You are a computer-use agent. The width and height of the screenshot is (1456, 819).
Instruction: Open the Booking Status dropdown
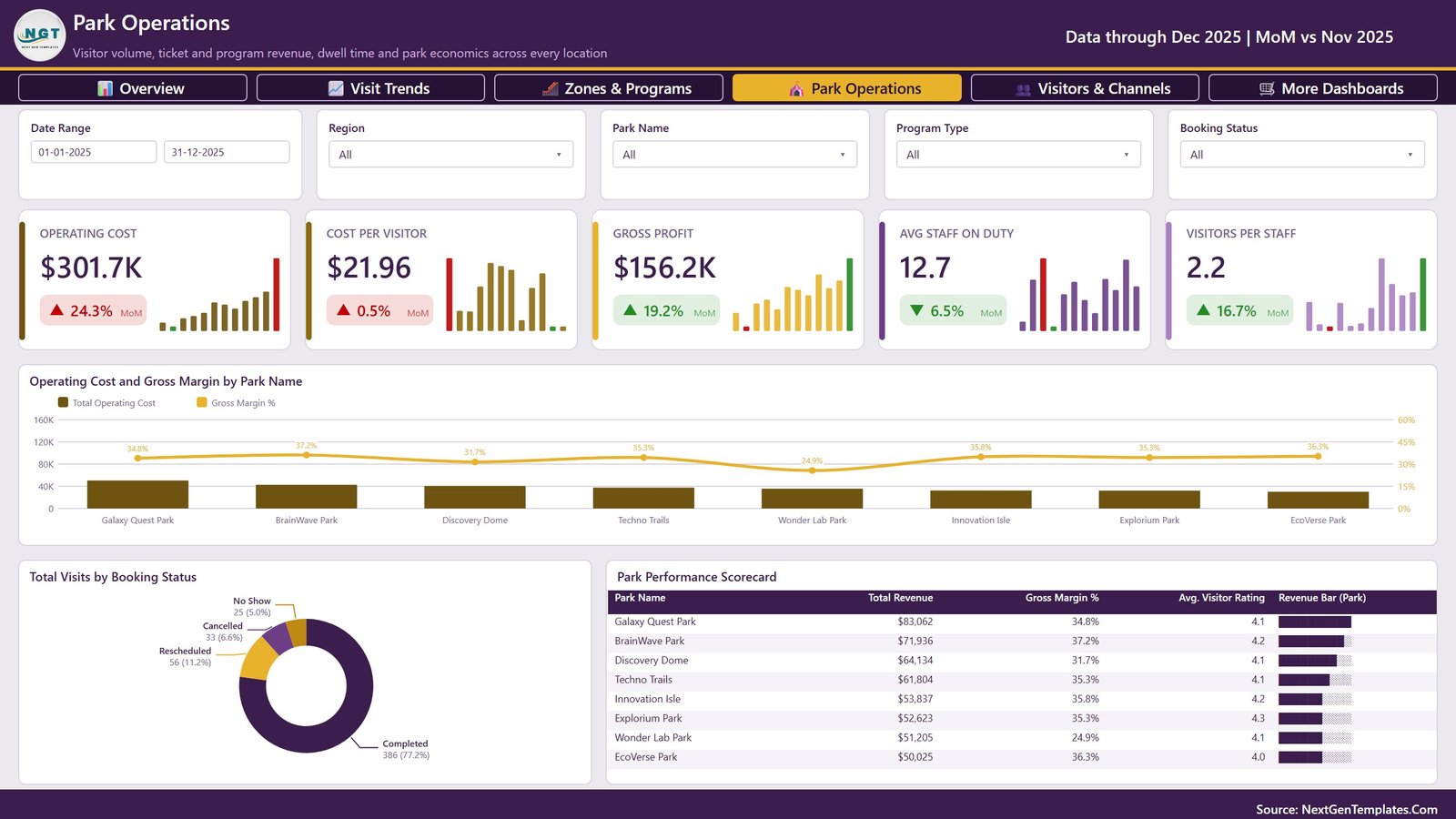click(x=1302, y=155)
